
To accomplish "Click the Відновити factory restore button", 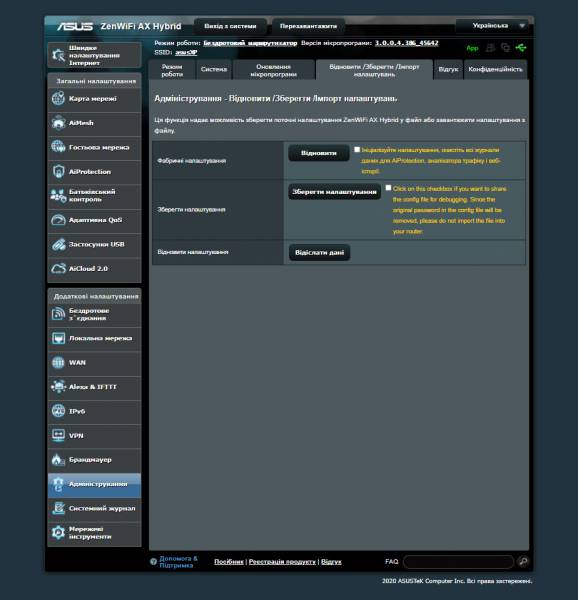I will click(319, 153).
